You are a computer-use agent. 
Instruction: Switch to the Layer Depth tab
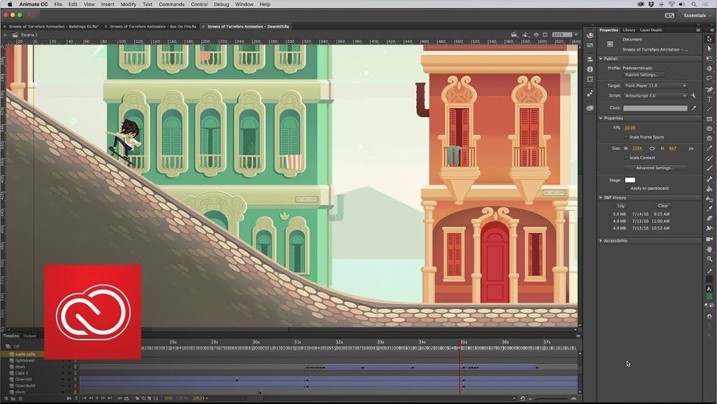click(651, 30)
